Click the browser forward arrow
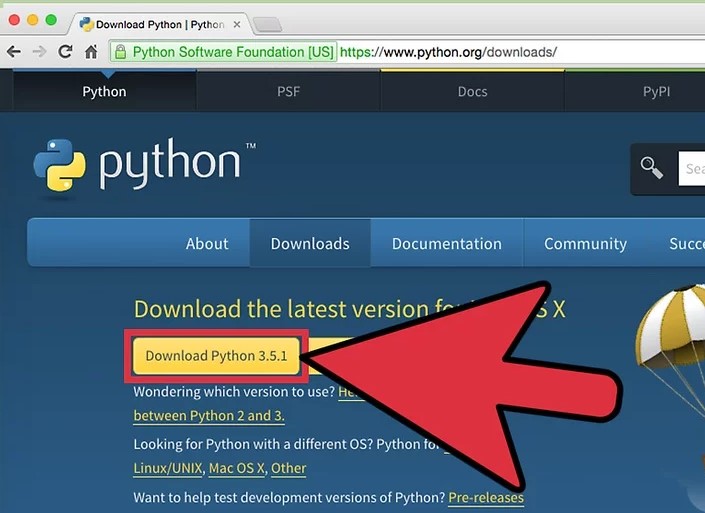Viewport: 705px width, 513px height. coord(40,52)
